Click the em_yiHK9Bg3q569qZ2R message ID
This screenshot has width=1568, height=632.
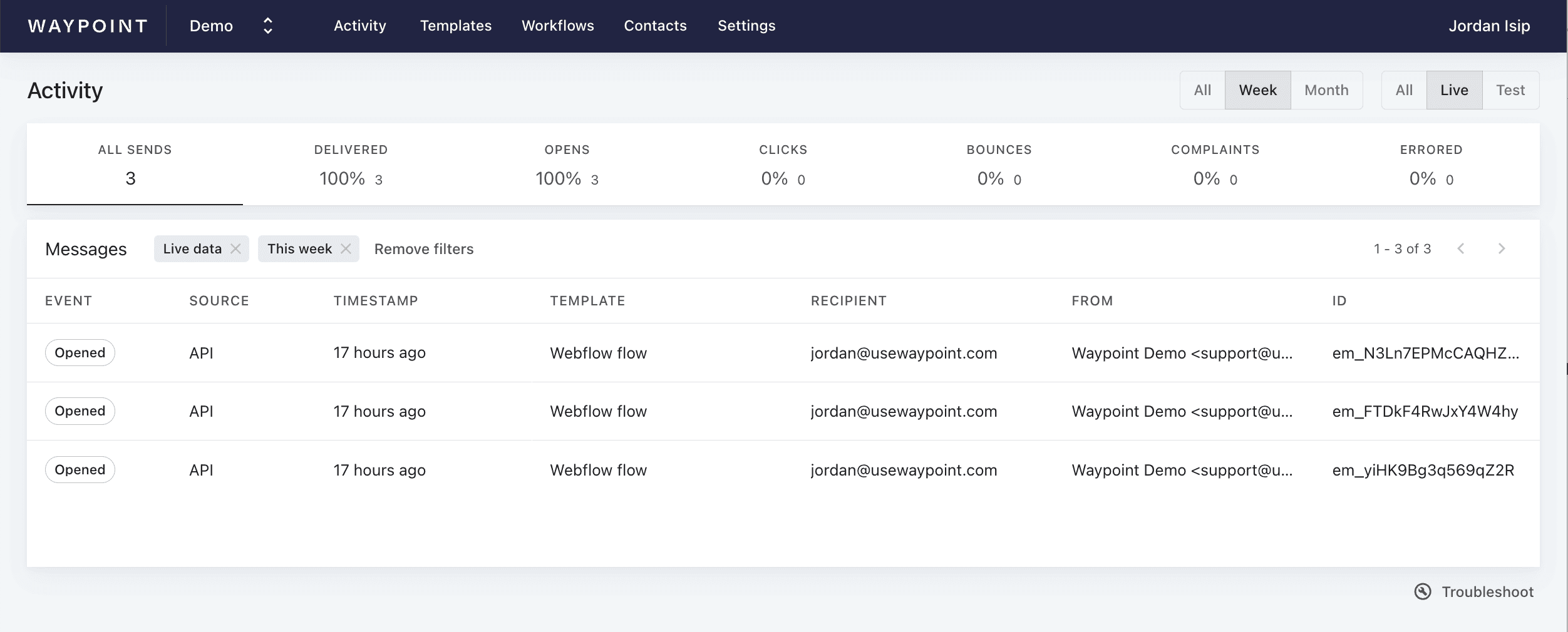1423,470
